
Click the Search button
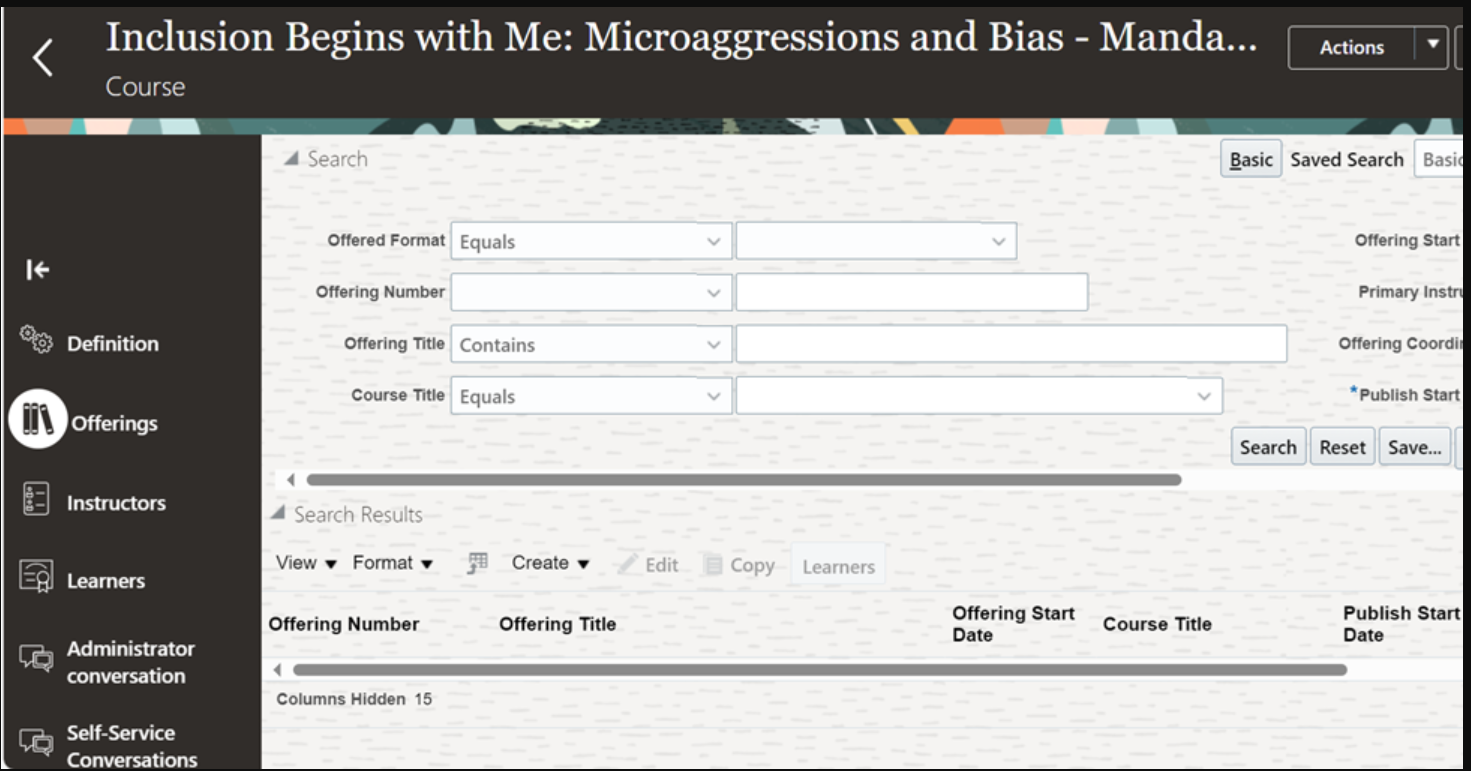click(1268, 447)
